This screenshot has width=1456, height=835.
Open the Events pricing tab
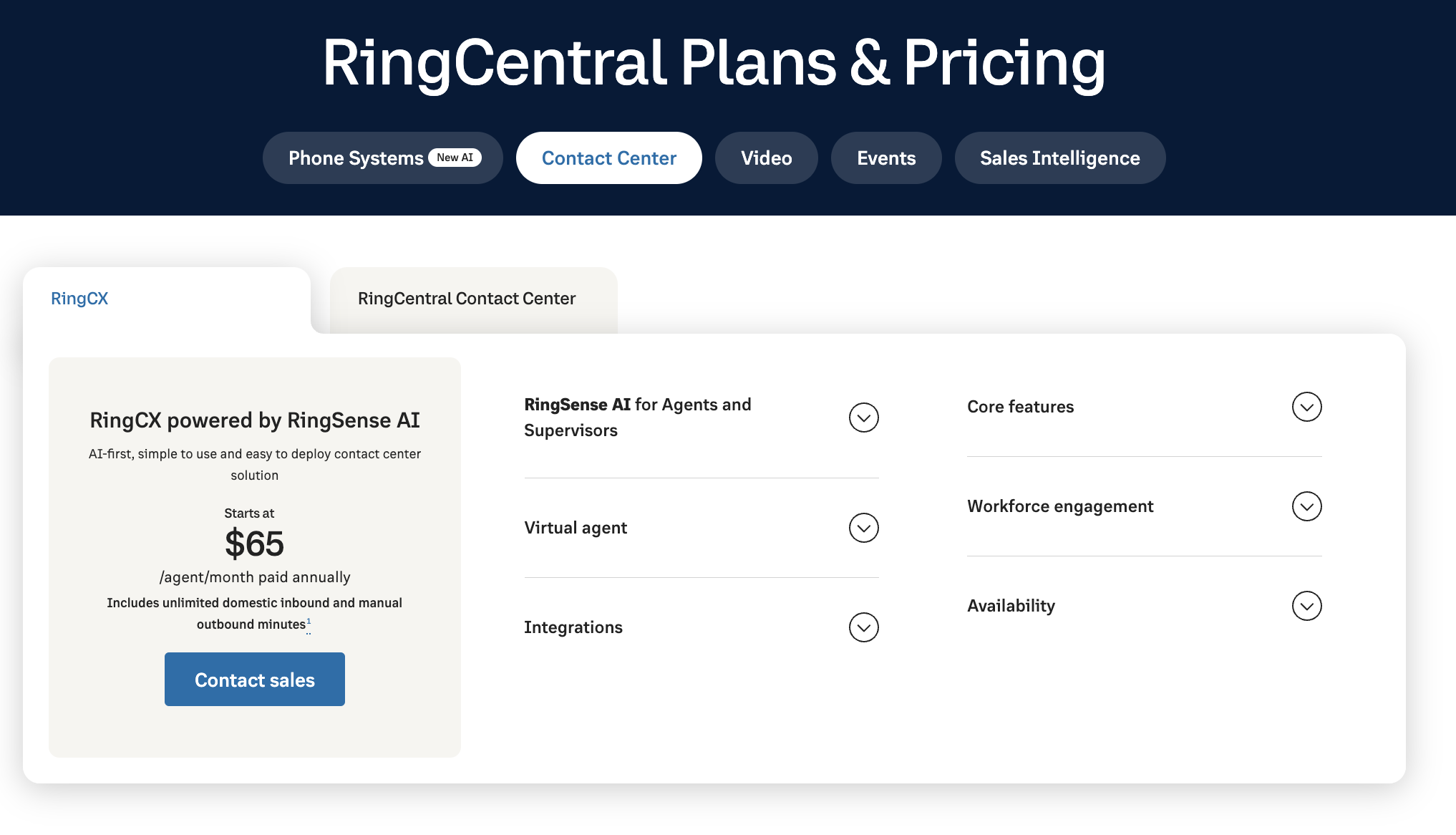pyautogui.click(x=886, y=158)
